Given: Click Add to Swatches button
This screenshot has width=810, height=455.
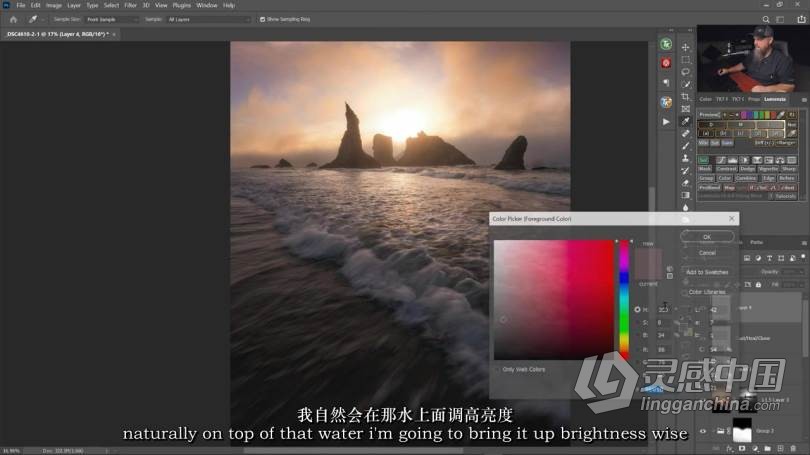Looking at the screenshot, I should (707, 272).
